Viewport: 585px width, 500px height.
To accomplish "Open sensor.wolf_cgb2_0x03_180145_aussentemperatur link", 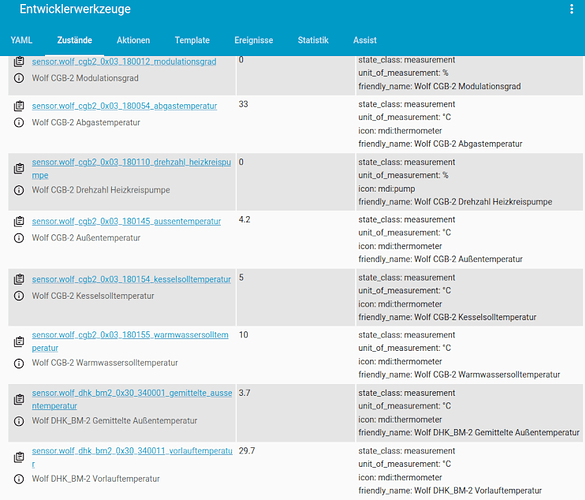I will pos(126,221).
